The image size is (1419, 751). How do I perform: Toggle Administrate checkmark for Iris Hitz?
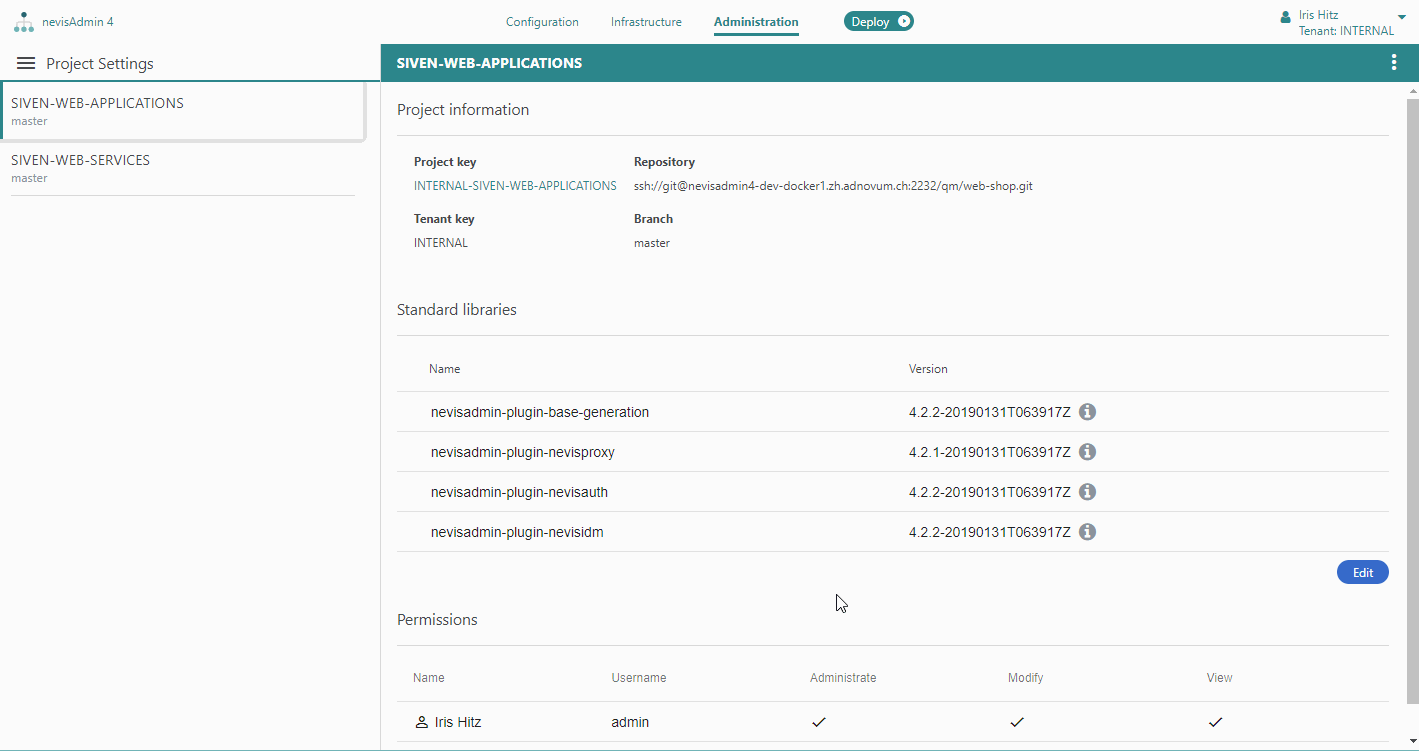819,722
